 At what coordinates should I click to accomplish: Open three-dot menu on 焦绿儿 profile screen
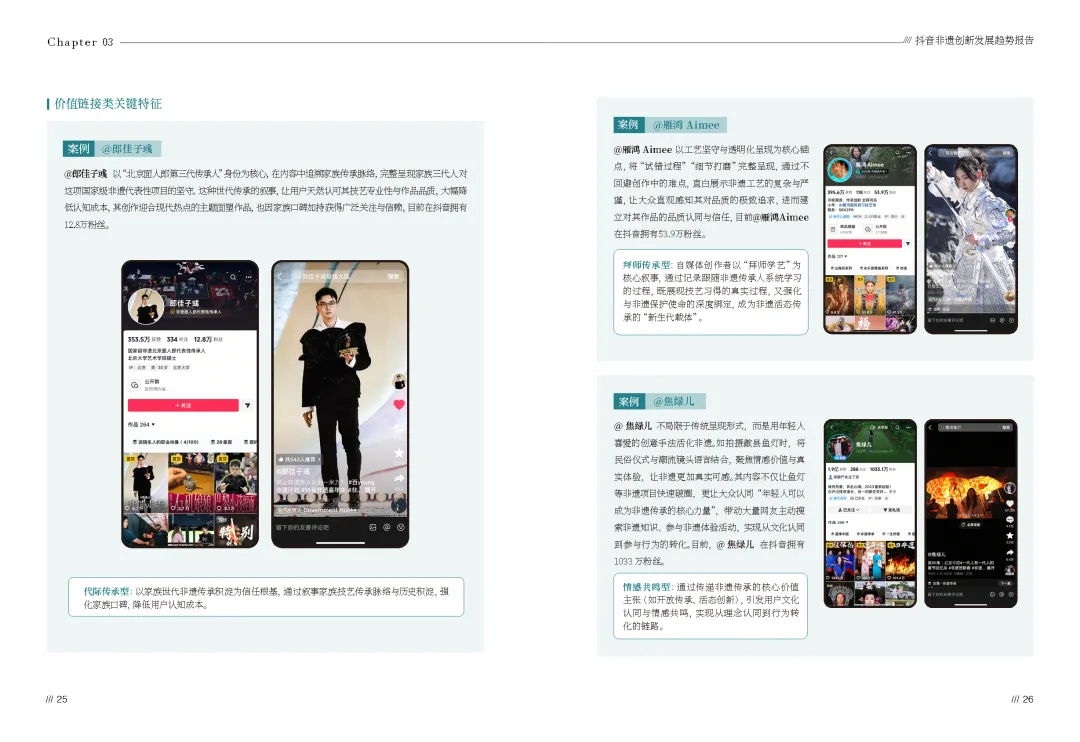pyautogui.click(x=908, y=427)
